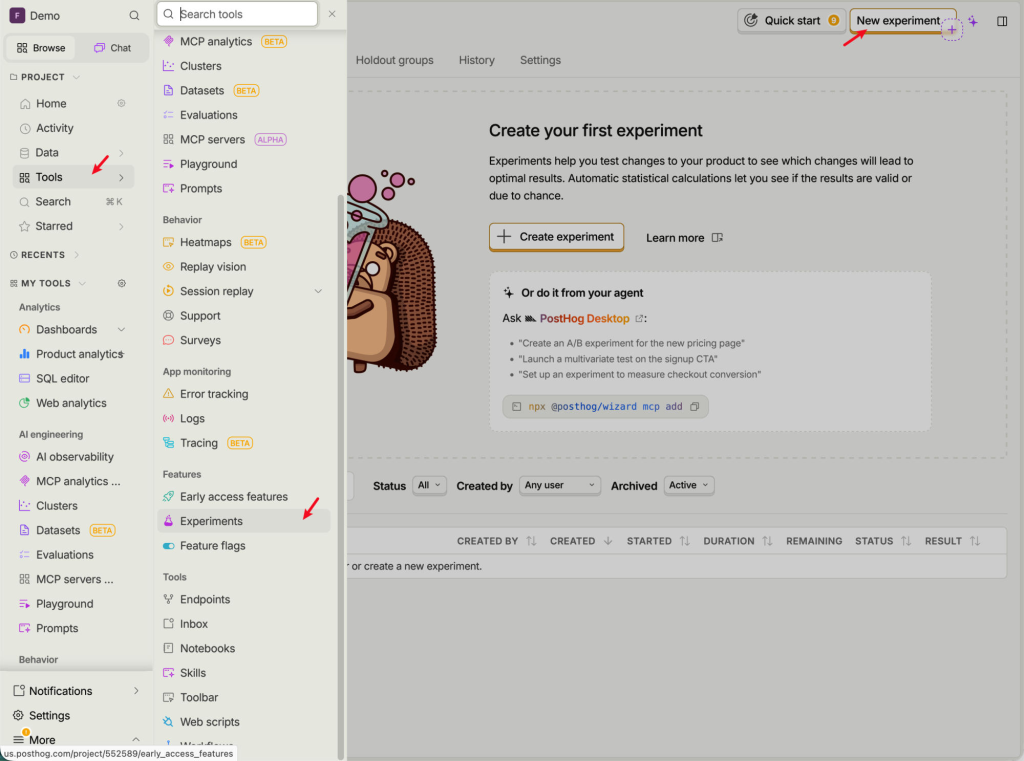Open Product analytics in sidebar
The height and width of the screenshot is (761, 1024).
pos(73,354)
